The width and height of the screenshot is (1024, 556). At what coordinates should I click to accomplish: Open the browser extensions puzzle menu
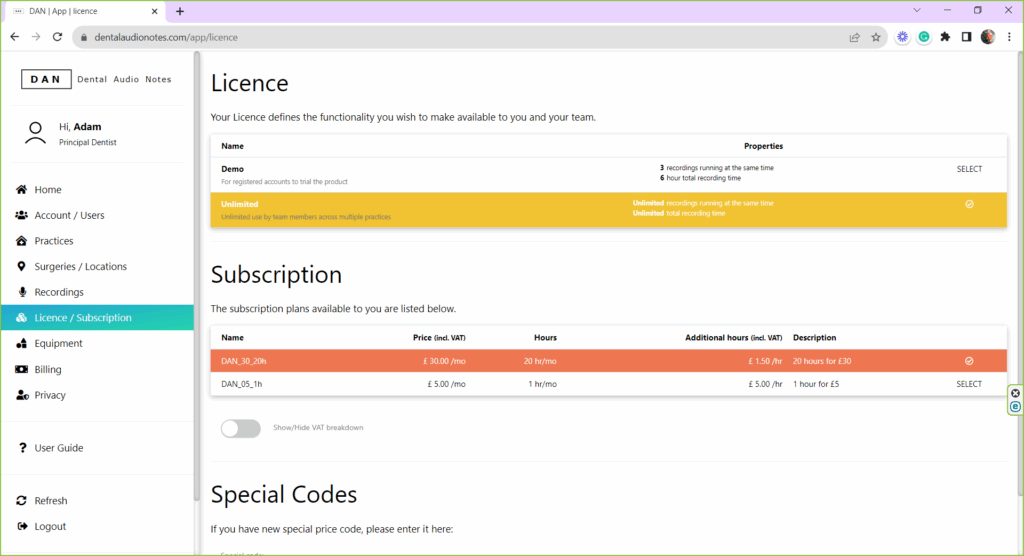(945, 37)
